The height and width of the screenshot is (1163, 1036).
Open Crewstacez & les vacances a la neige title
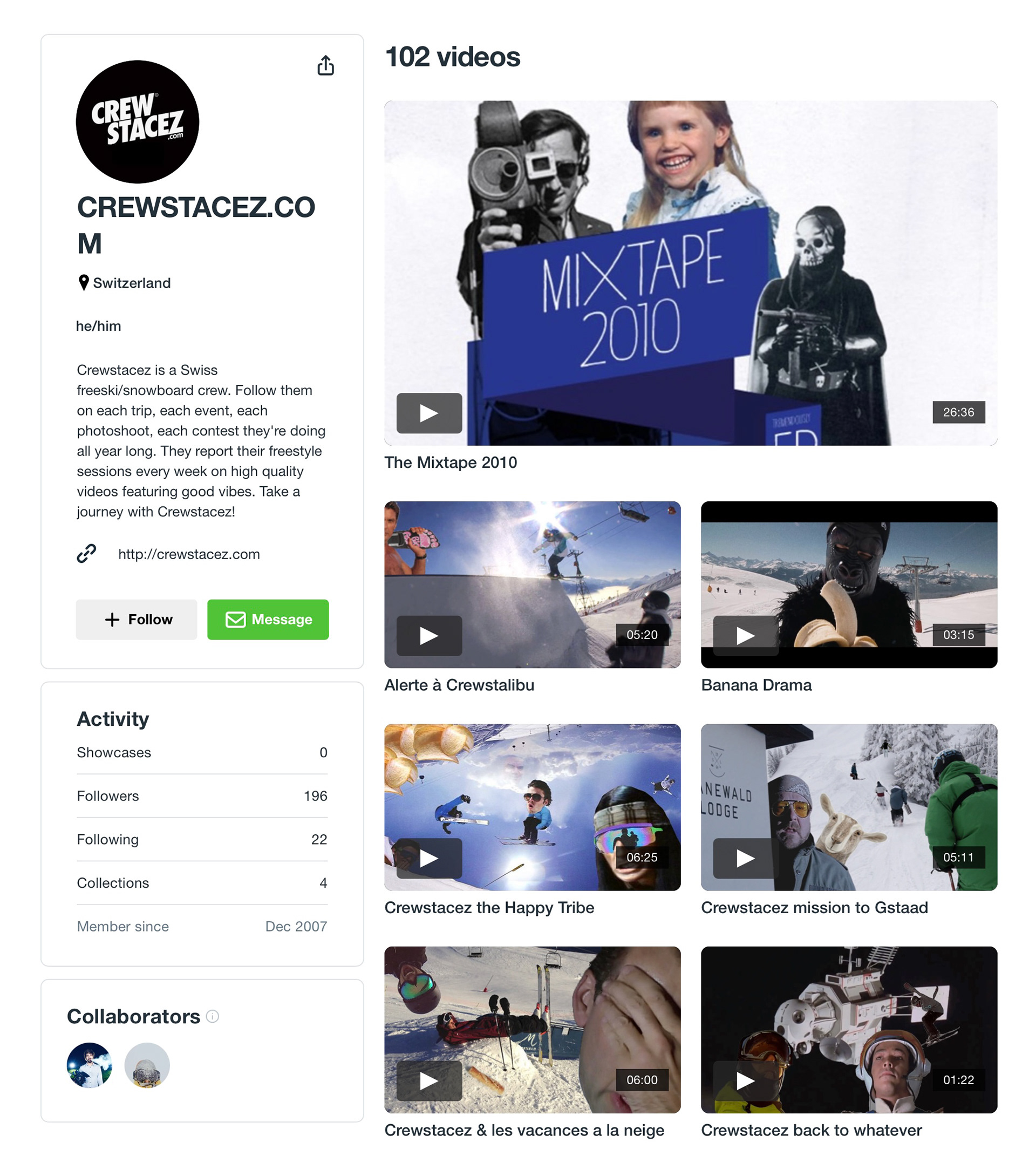(524, 1131)
